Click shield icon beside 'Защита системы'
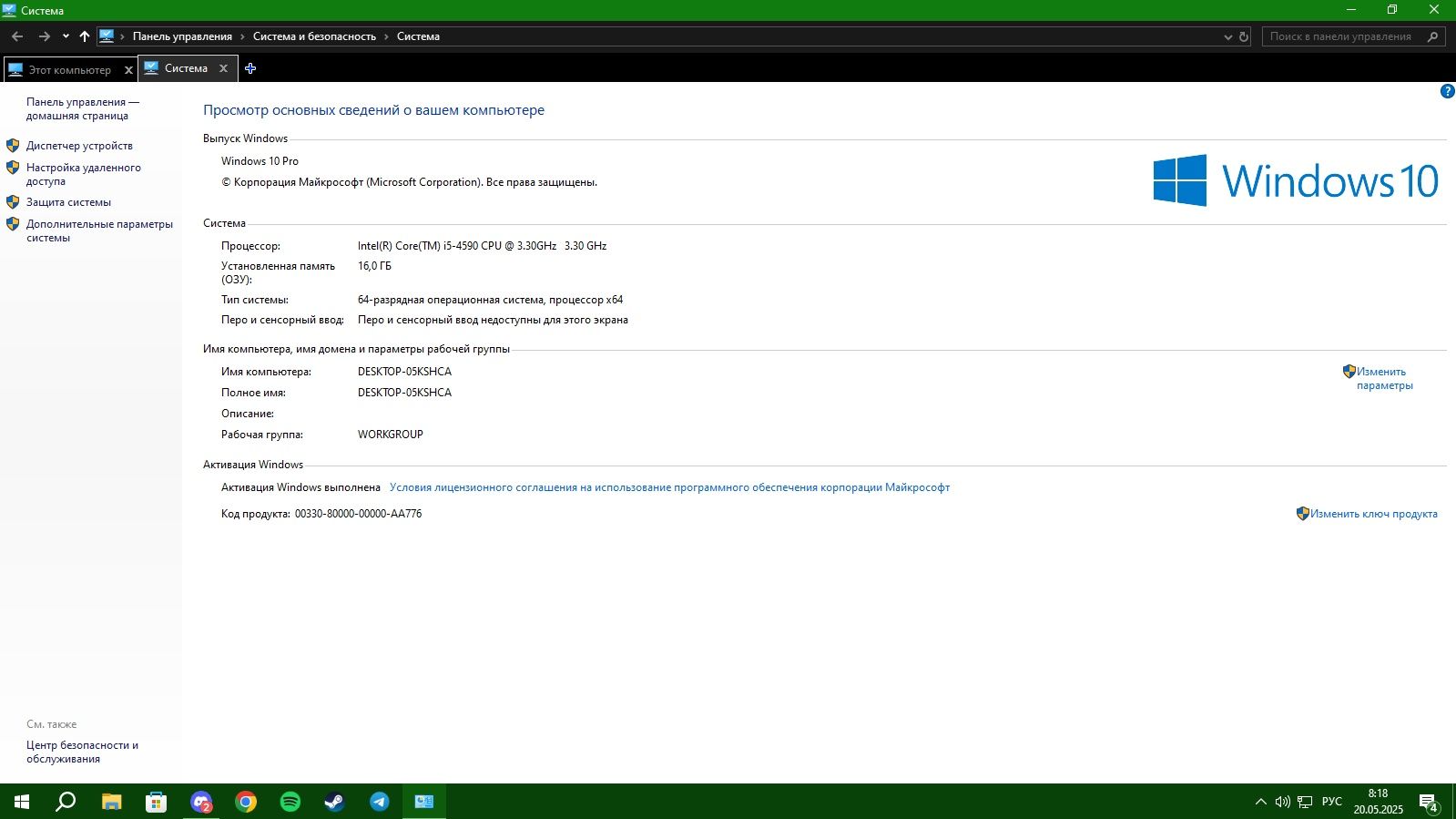Image resolution: width=1456 pixels, height=819 pixels. 13,202
